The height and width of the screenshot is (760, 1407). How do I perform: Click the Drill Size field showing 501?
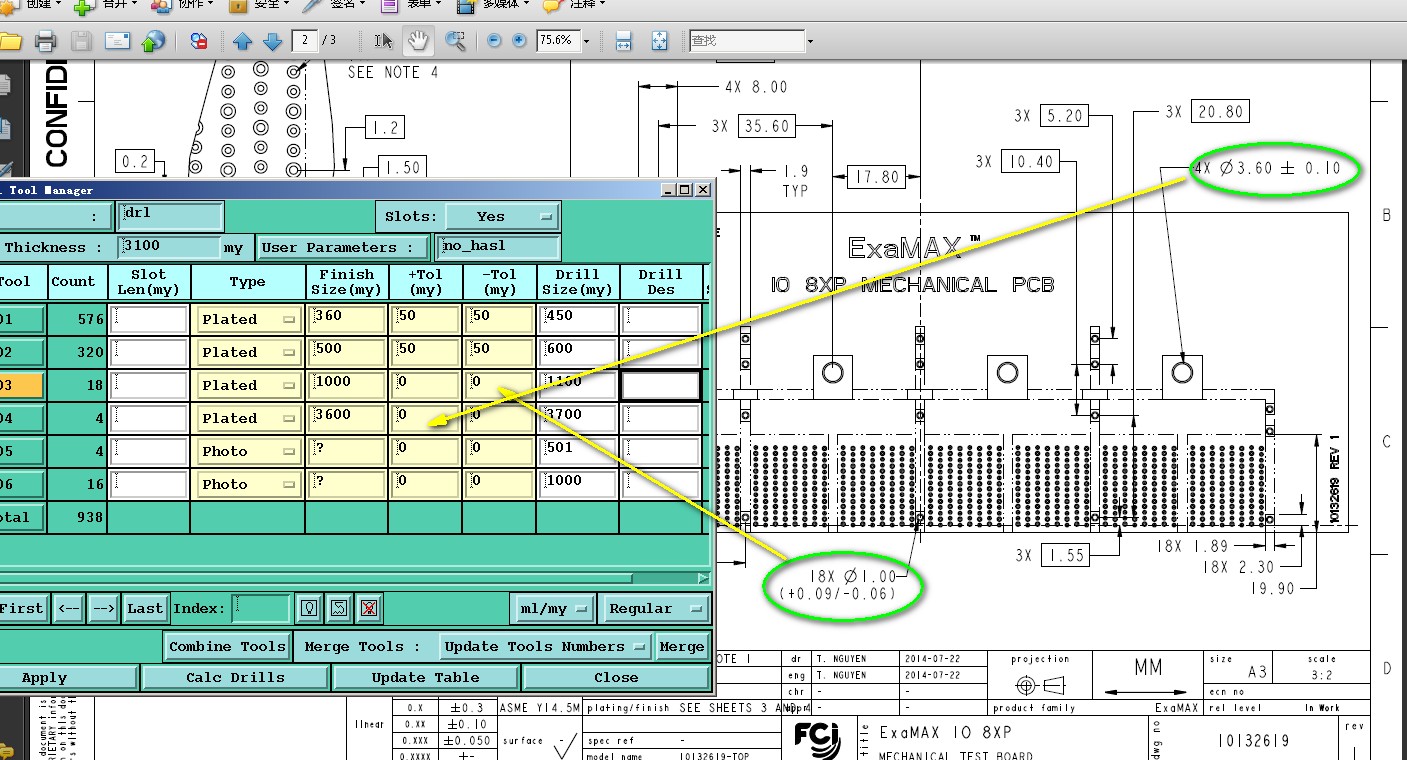pyautogui.click(x=576, y=451)
